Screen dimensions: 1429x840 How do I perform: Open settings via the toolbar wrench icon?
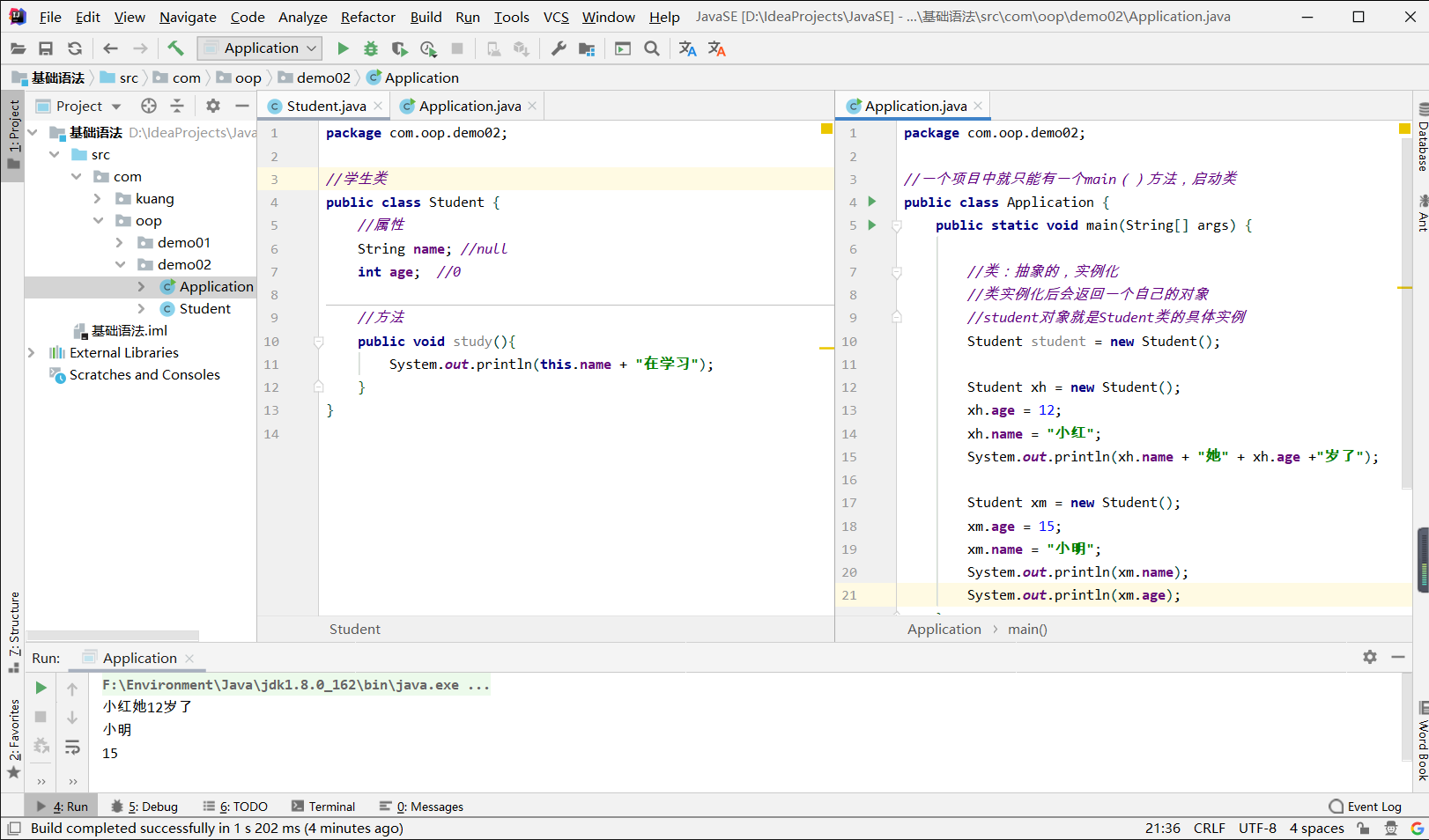[558, 48]
